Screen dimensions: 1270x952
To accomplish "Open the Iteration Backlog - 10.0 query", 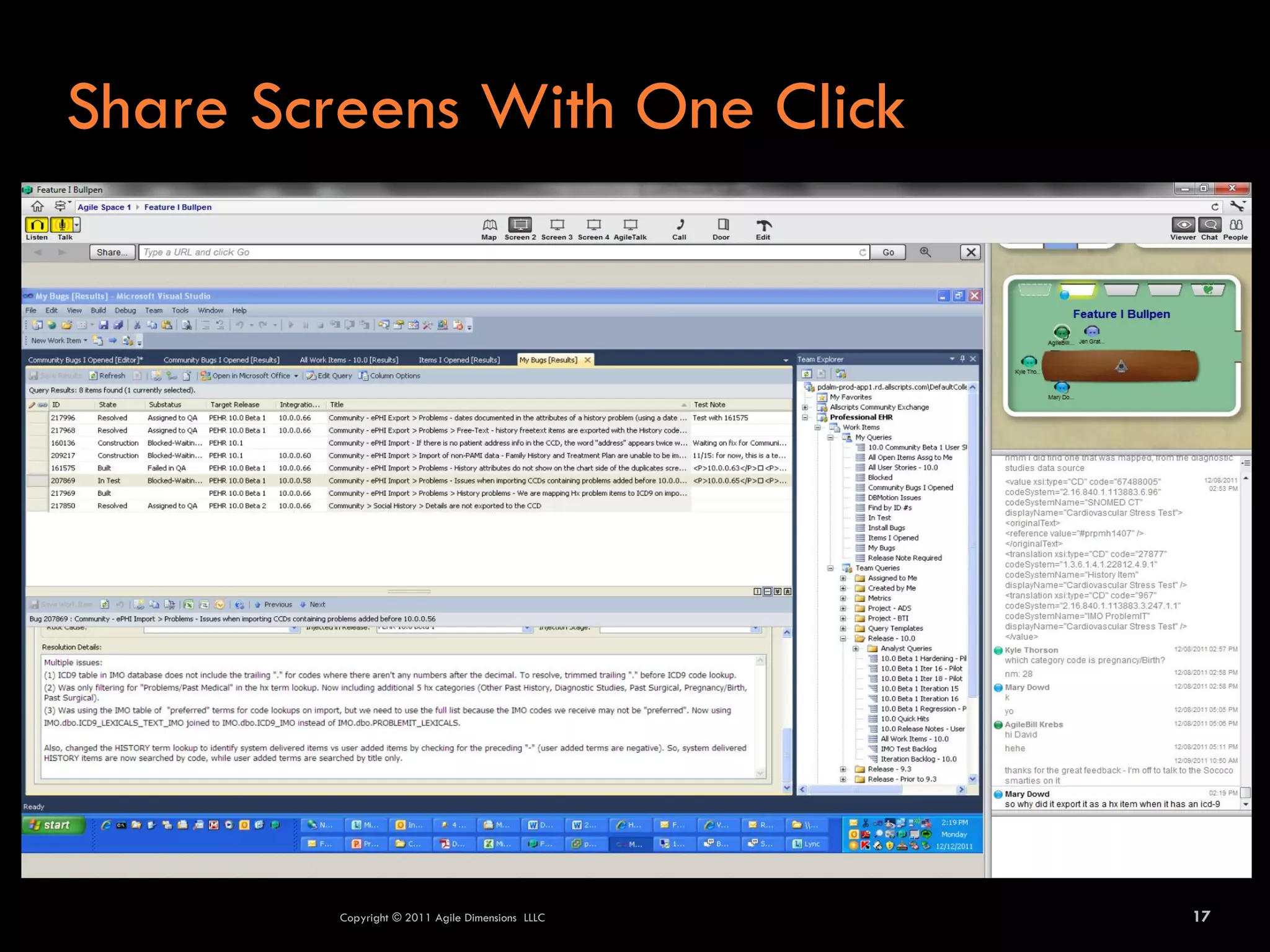I will [x=918, y=759].
